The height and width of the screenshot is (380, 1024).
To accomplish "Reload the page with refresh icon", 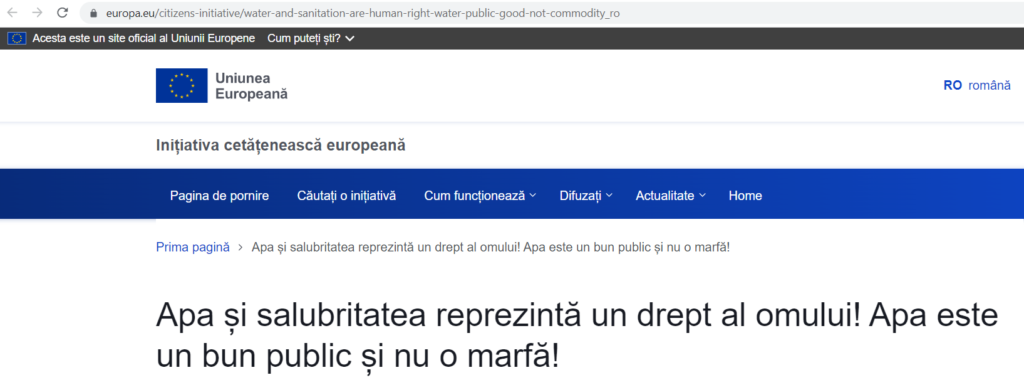I will pos(62,12).
